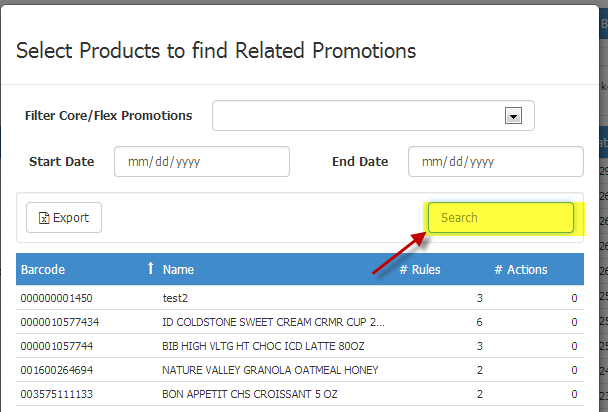This screenshot has height=412, width=608.
Task: Click barcode 003575111133
Action: (56, 394)
